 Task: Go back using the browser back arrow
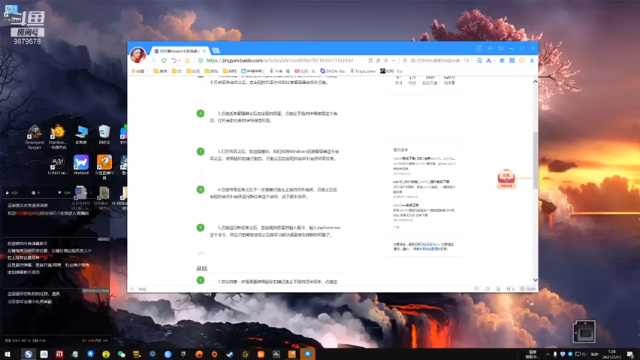pos(154,60)
